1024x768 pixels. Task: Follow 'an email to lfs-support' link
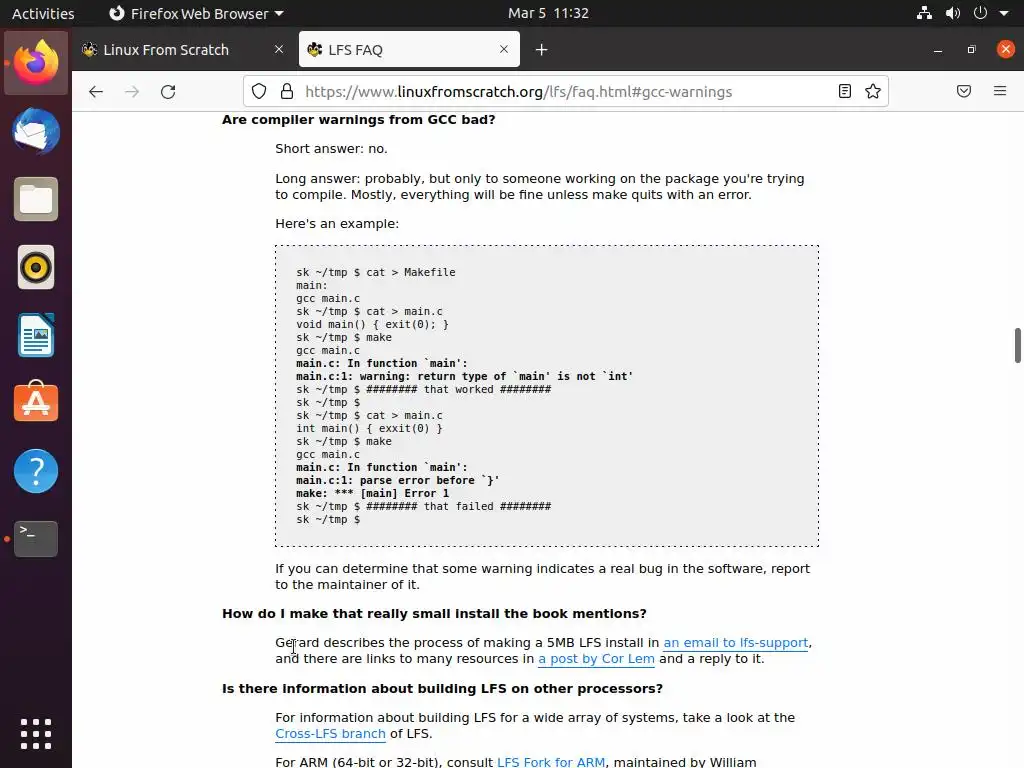736,643
